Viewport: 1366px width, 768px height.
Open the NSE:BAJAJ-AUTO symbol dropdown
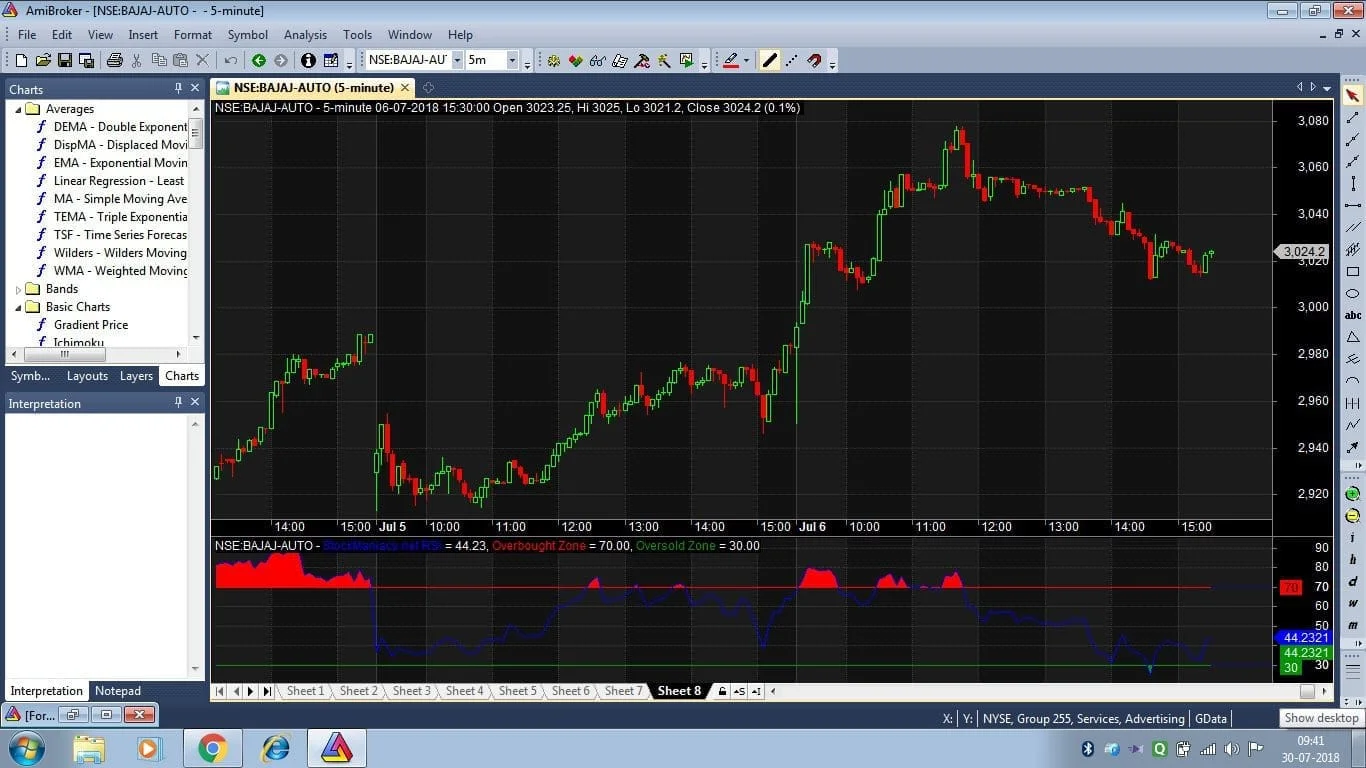[457, 60]
